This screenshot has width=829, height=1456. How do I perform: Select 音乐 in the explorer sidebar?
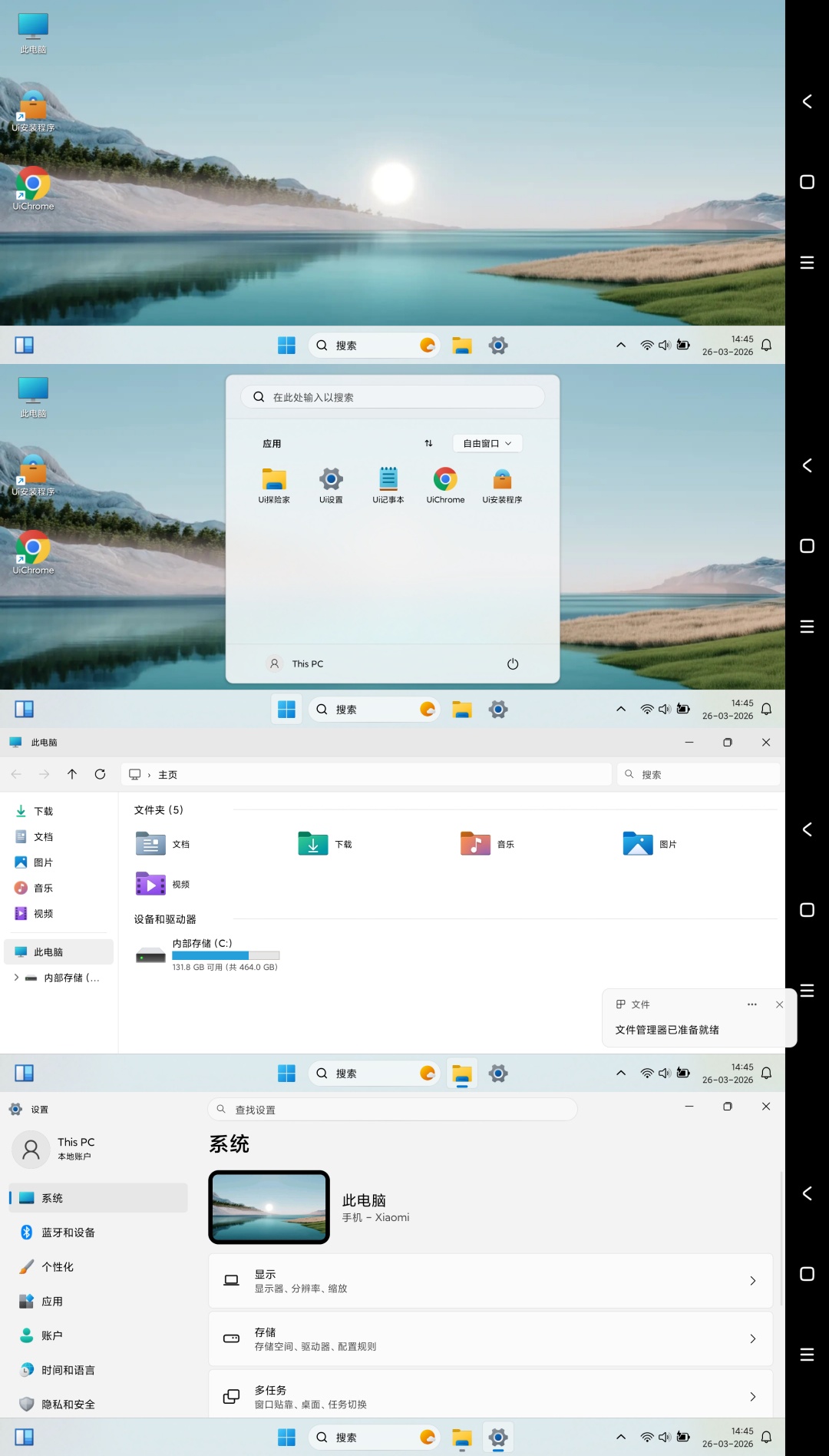point(58,888)
